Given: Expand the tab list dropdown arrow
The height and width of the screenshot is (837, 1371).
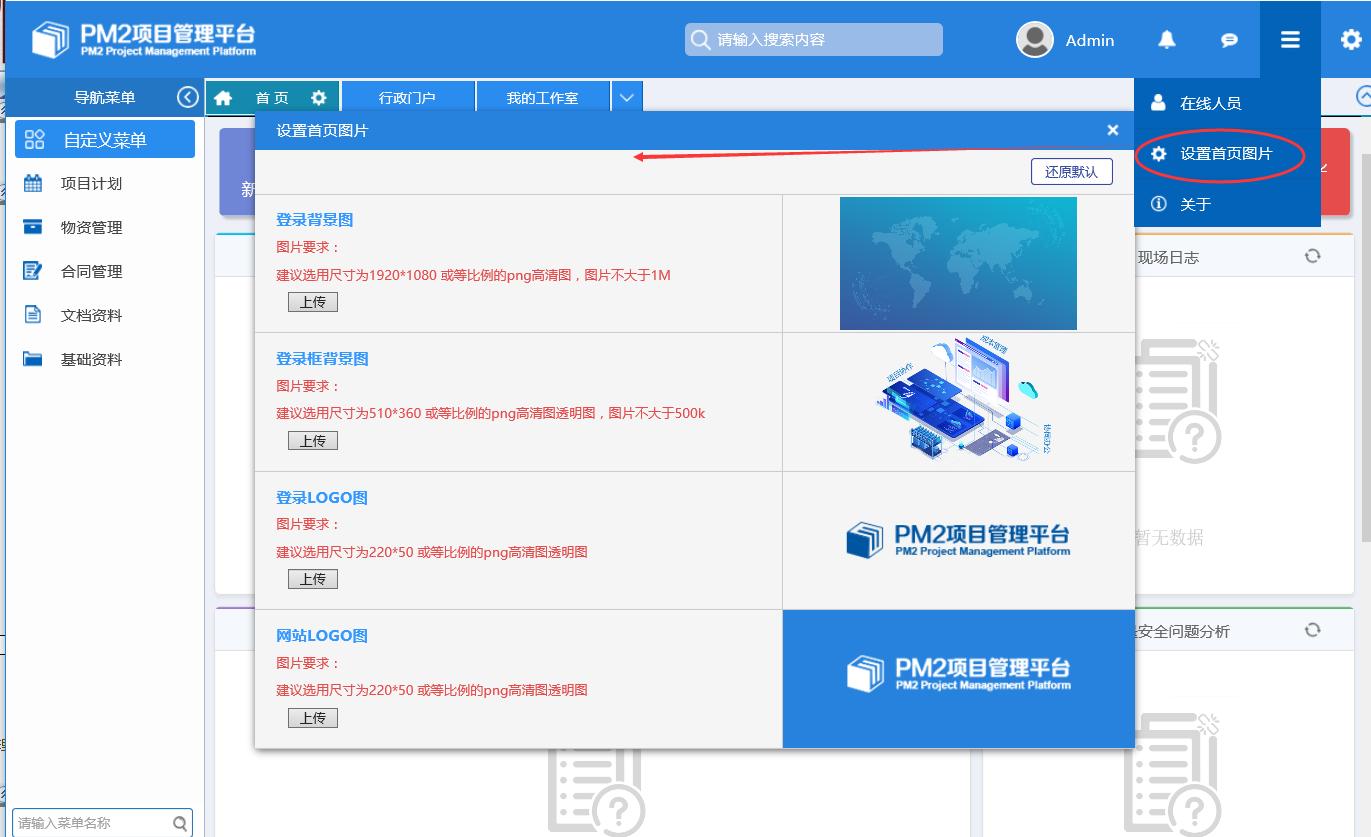Looking at the screenshot, I should (x=626, y=98).
